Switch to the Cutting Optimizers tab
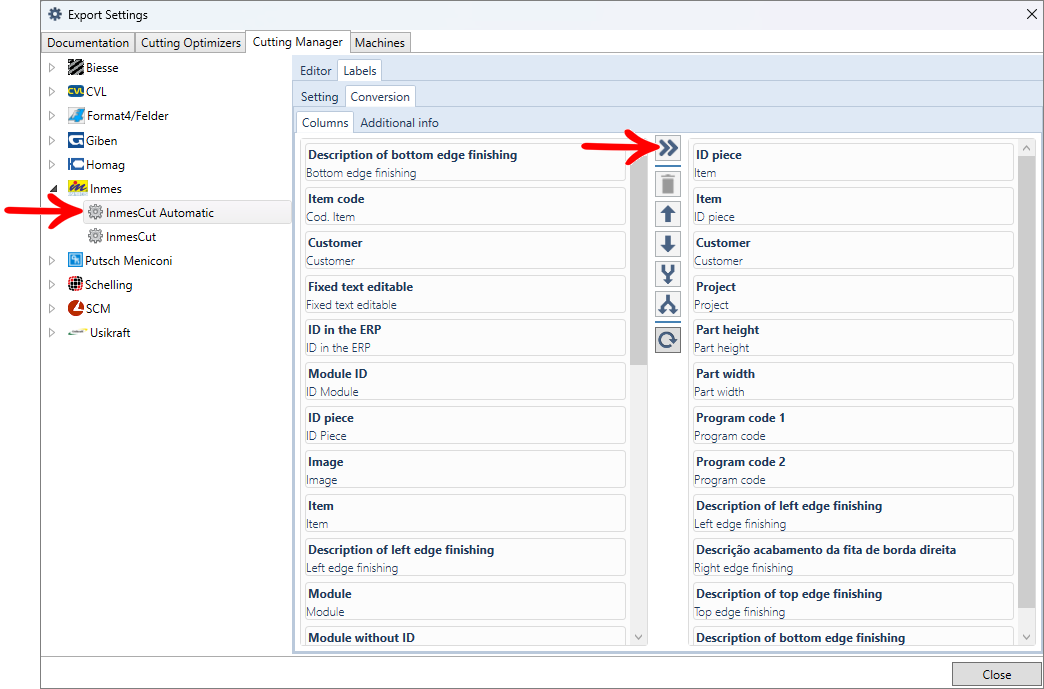Image resolution: width=1044 pixels, height=689 pixels. click(x=190, y=43)
